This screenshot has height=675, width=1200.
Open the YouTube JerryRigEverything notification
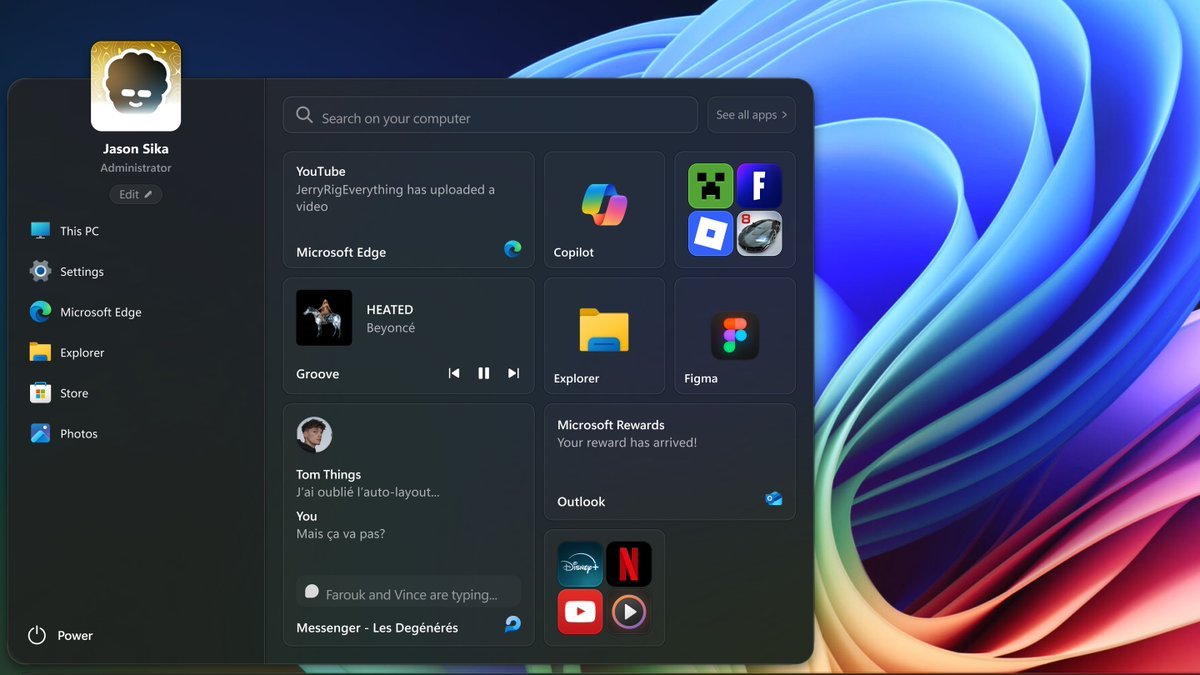(x=409, y=209)
